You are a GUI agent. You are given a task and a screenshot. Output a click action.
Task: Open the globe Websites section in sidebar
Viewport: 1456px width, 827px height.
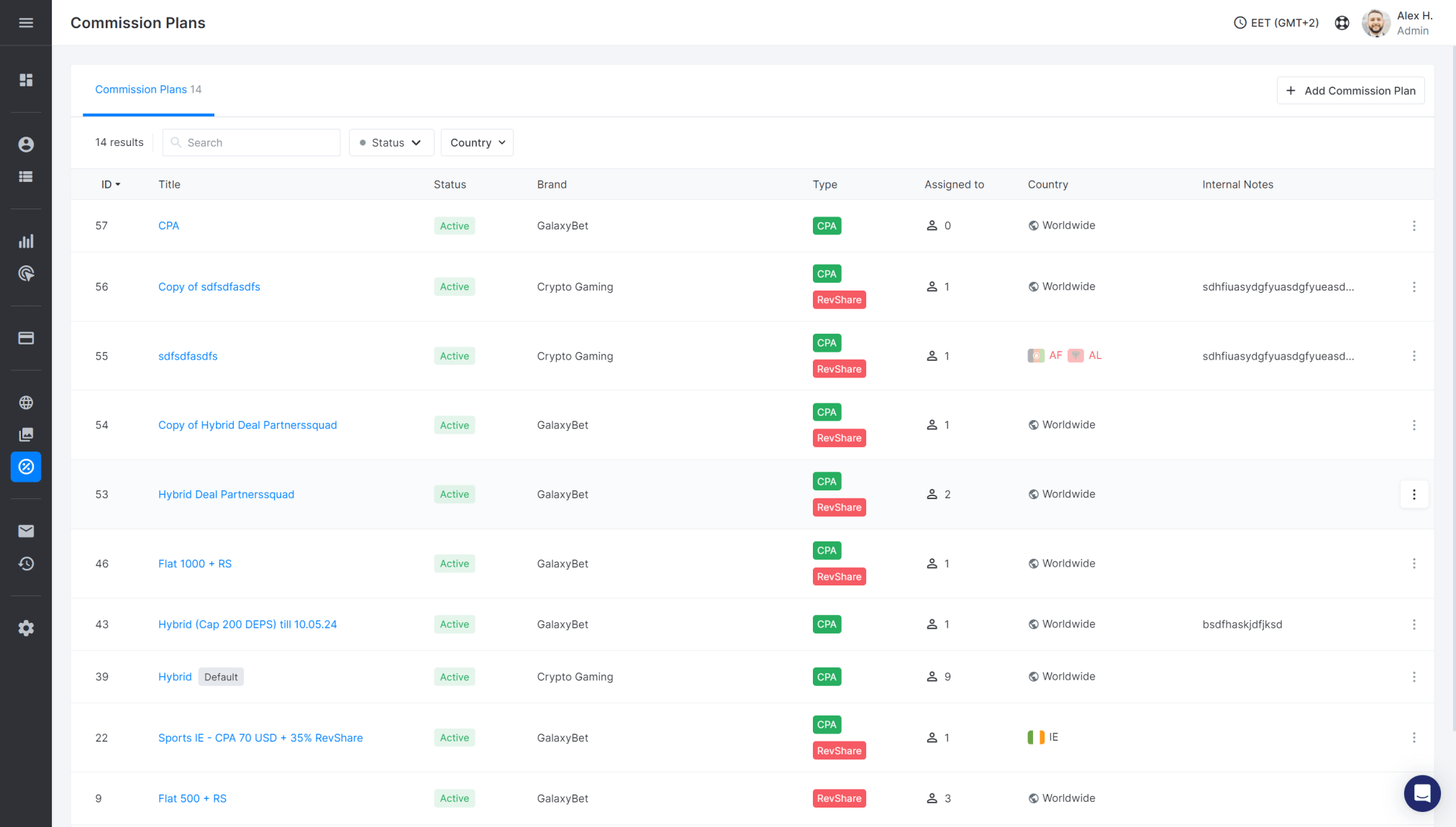click(26, 402)
